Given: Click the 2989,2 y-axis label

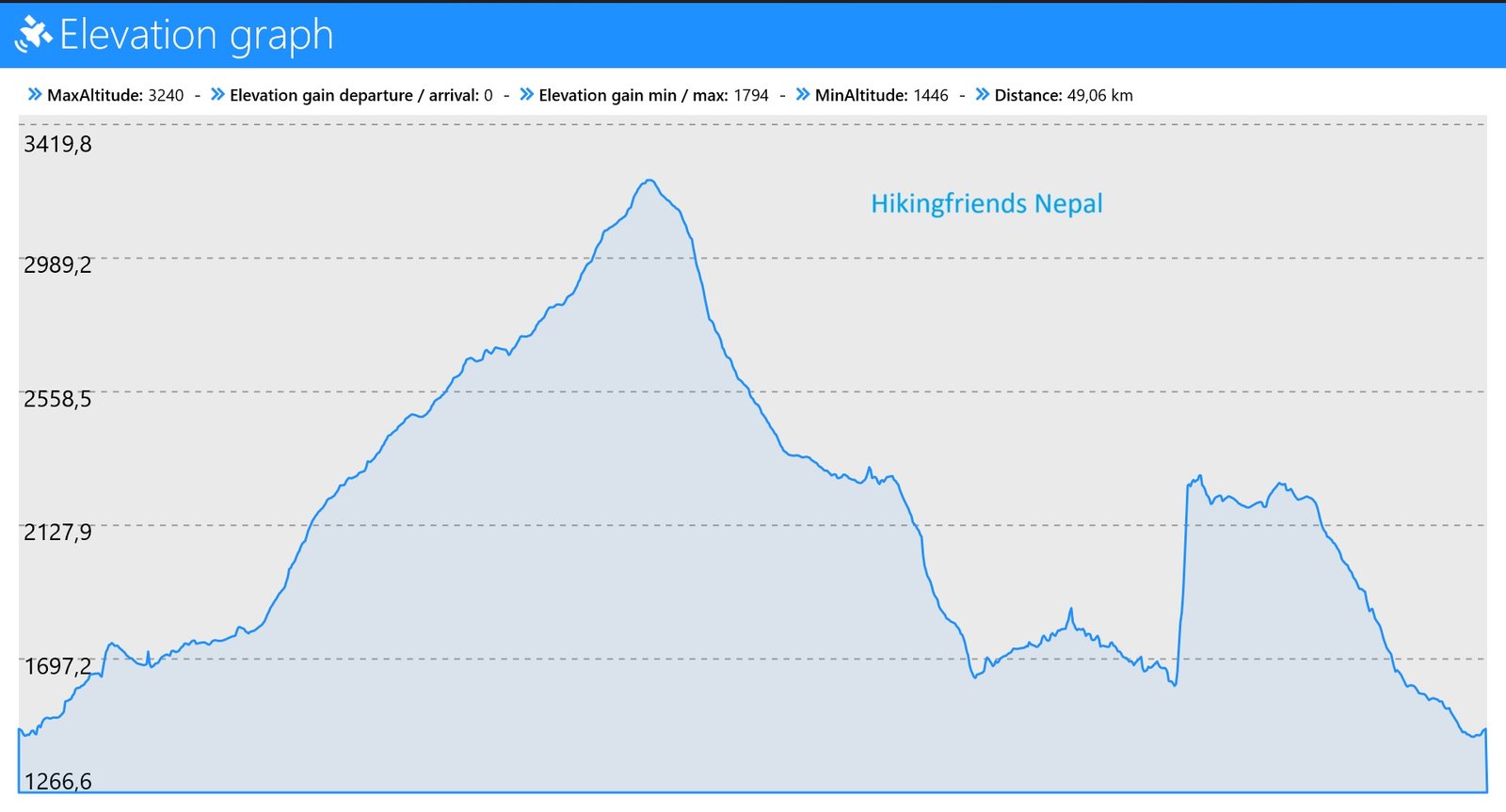Looking at the screenshot, I should point(57,265).
